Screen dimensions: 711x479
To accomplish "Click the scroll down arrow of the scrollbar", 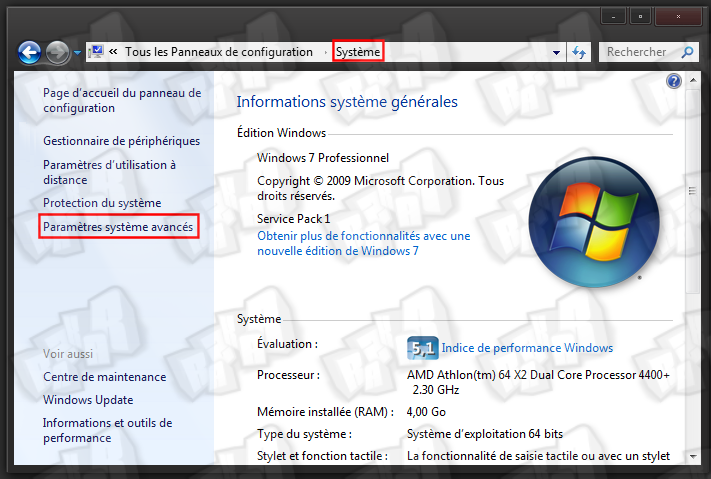I will click(690, 456).
